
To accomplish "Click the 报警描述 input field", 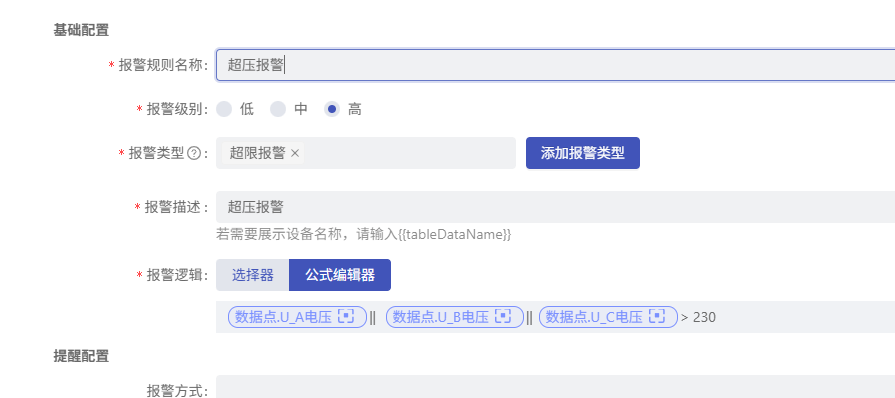I will 555,207.
